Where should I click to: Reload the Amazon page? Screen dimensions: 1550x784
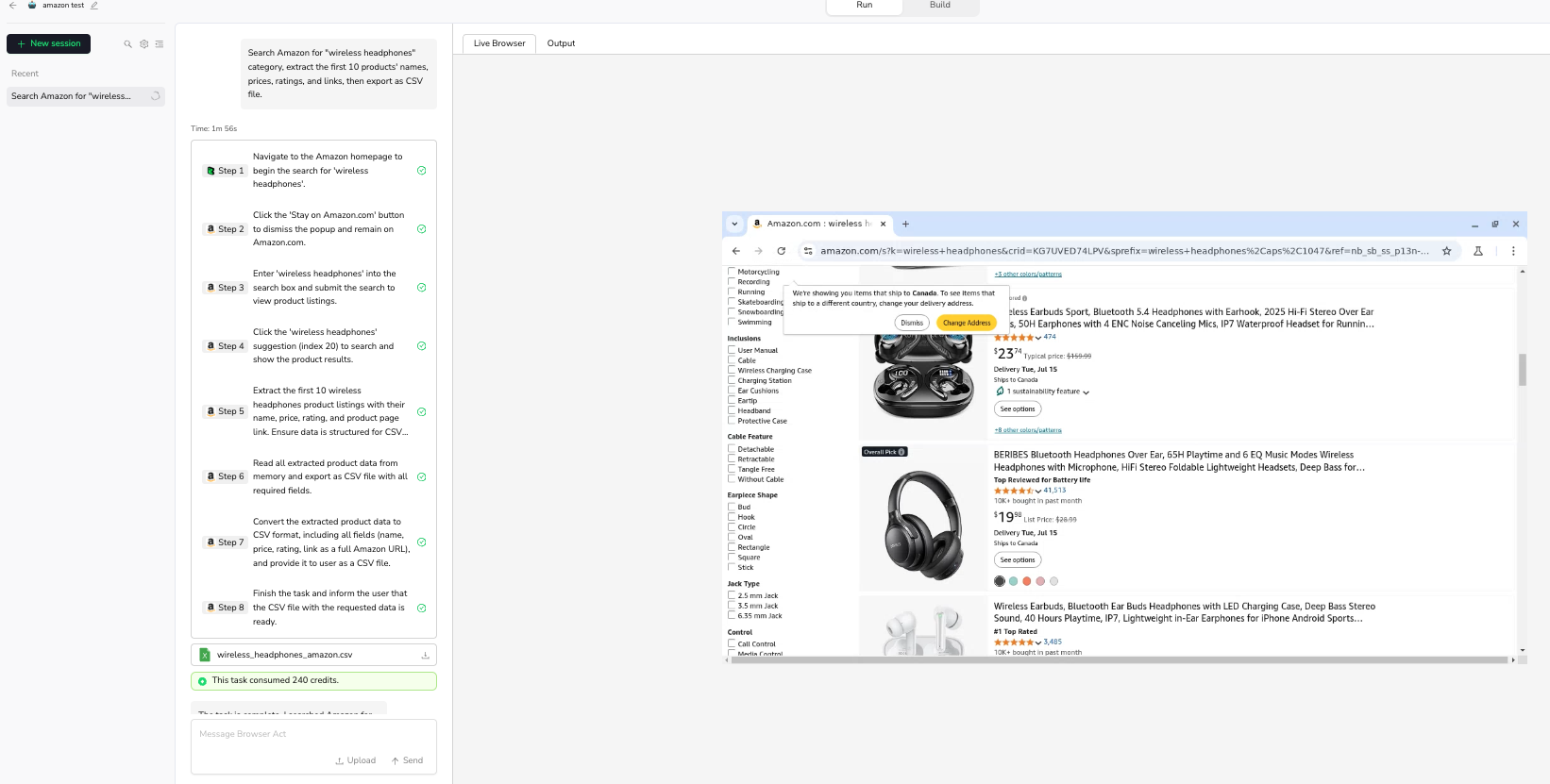click(x=782, y=251)
